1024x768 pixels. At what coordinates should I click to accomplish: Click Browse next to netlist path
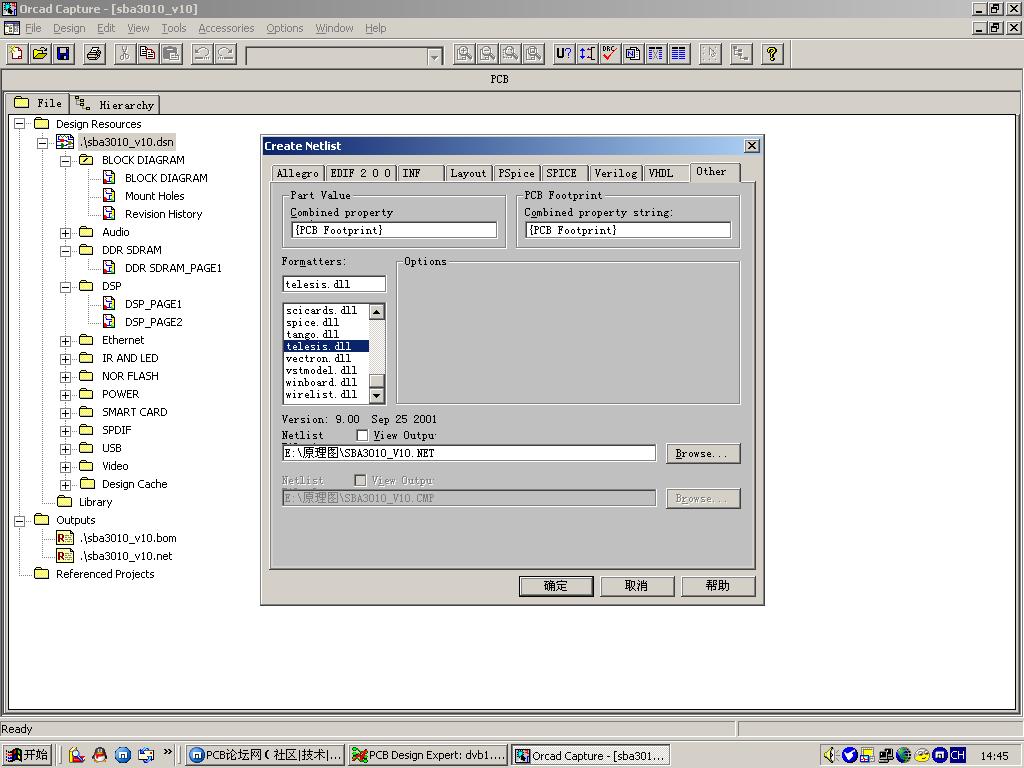[703, 453]
